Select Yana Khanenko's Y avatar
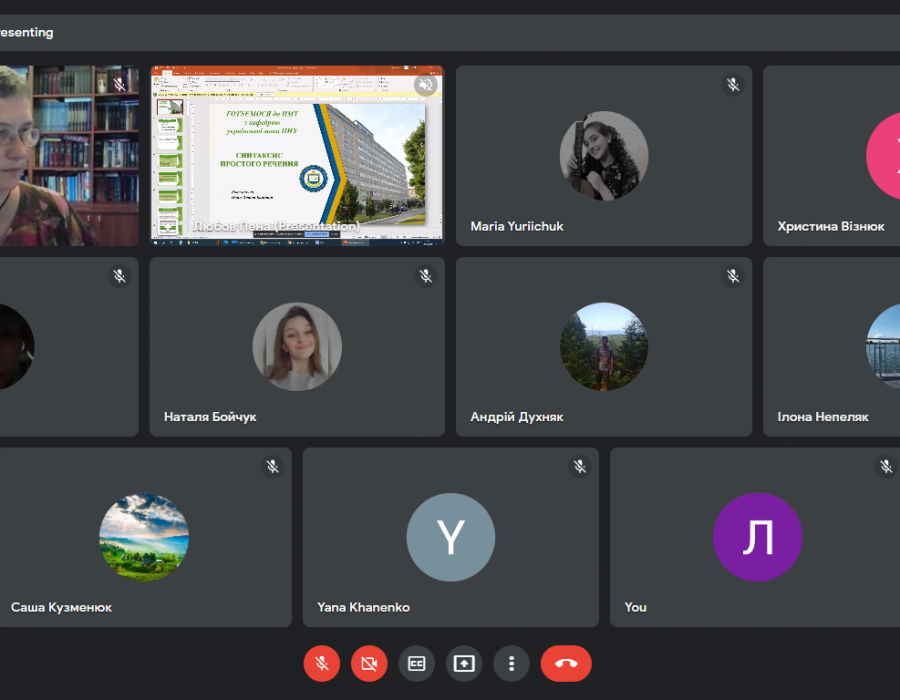 450,538
